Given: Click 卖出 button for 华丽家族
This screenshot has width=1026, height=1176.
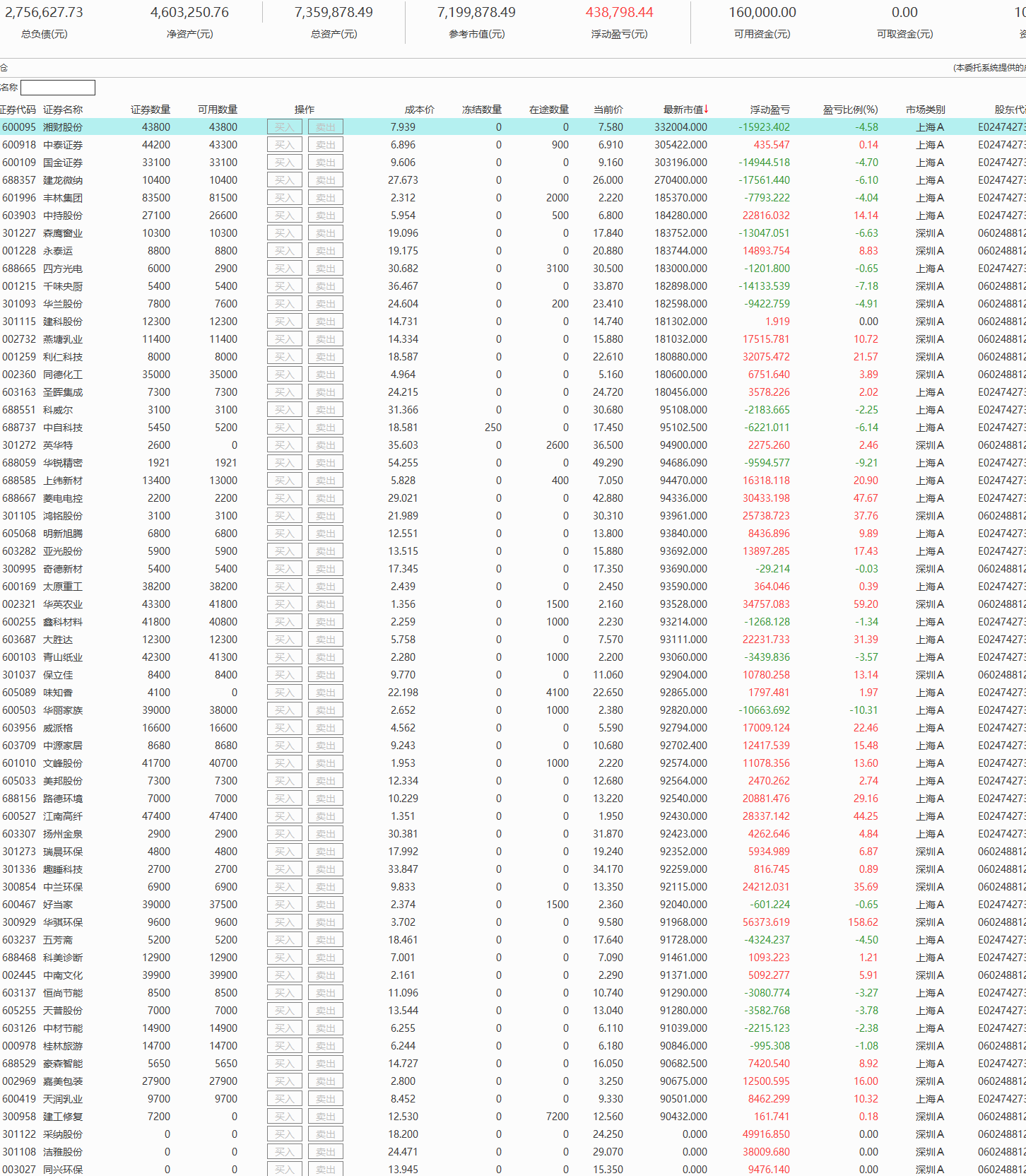Looking at the screenshot, I should click(x=326, y=710).
